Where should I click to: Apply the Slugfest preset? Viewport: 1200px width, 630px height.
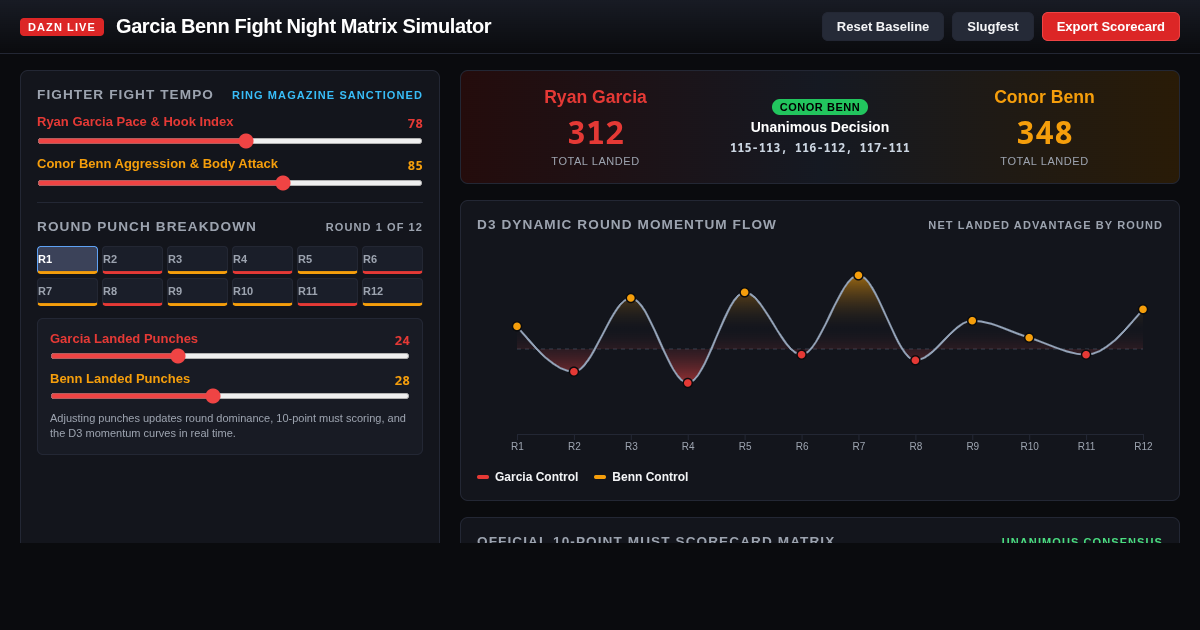coord(992,26)
